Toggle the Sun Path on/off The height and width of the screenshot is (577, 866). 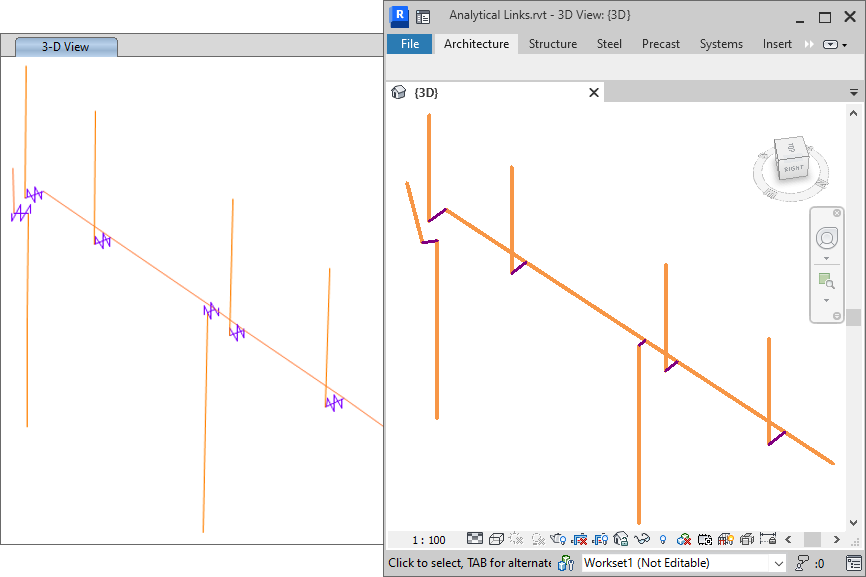[x=517, y=538]
